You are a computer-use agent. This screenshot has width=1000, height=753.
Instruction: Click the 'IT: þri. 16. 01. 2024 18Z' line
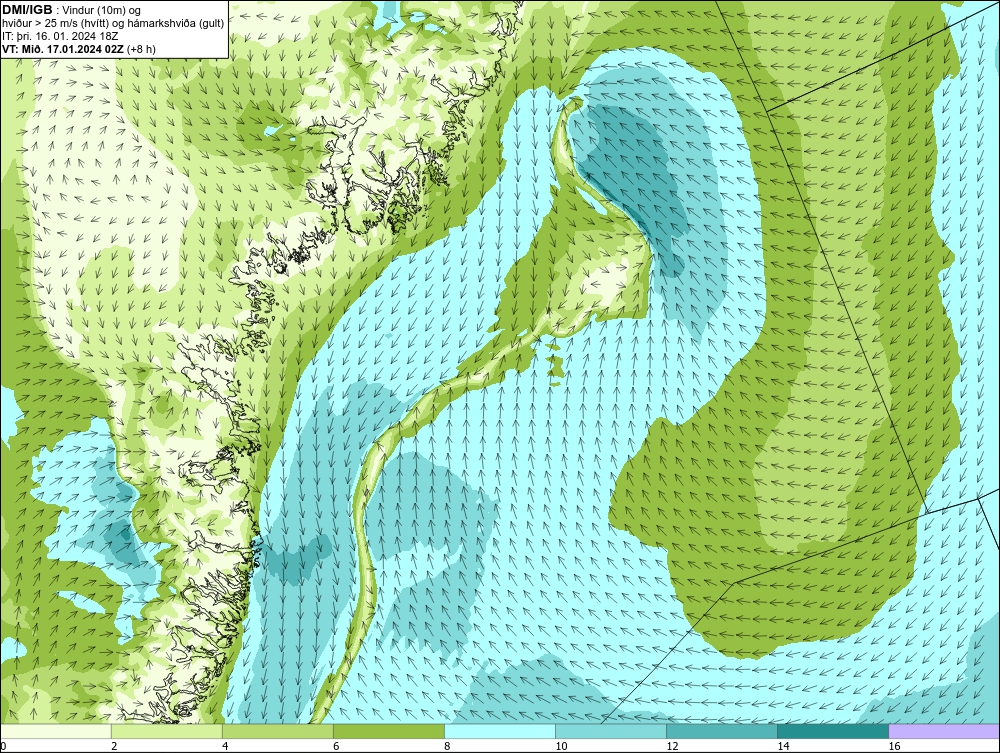point(60,36)
